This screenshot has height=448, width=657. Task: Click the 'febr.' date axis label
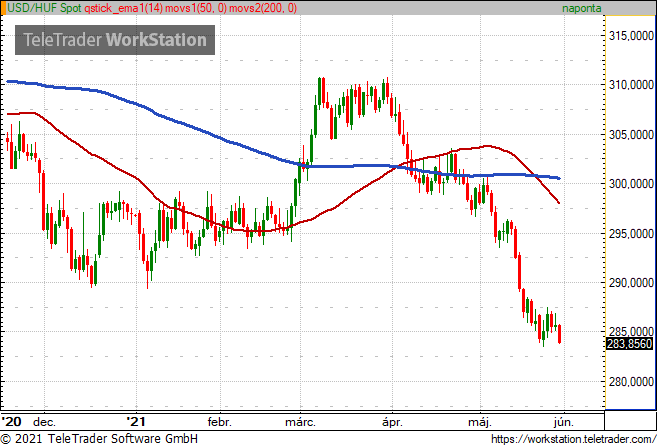coord(220,422)
